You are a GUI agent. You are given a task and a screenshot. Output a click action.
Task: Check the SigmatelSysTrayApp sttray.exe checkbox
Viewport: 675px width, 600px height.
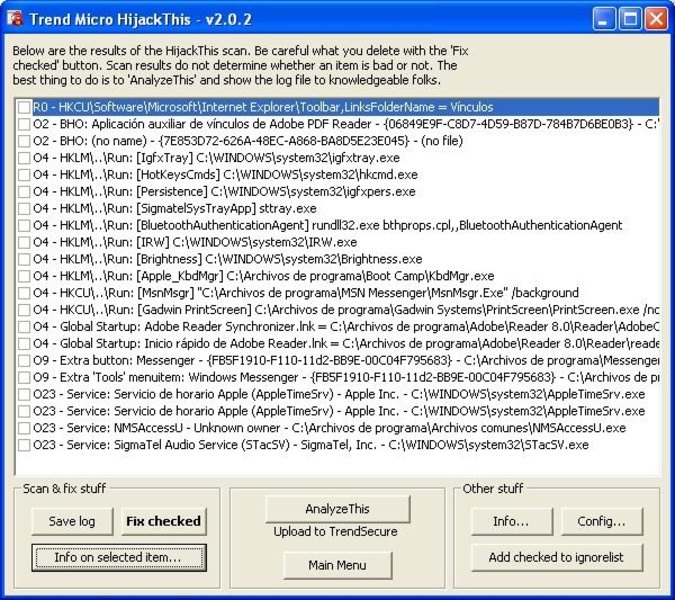(x=24, y=208)
